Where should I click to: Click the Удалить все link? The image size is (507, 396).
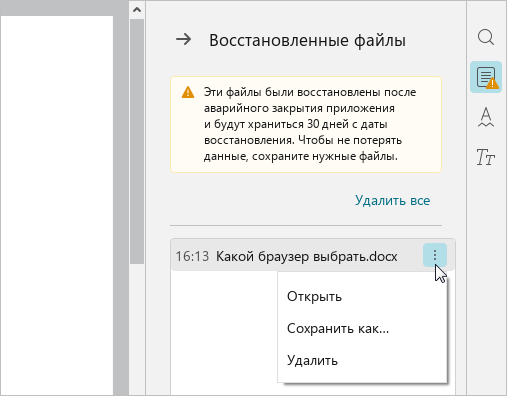tap(392, 200)
